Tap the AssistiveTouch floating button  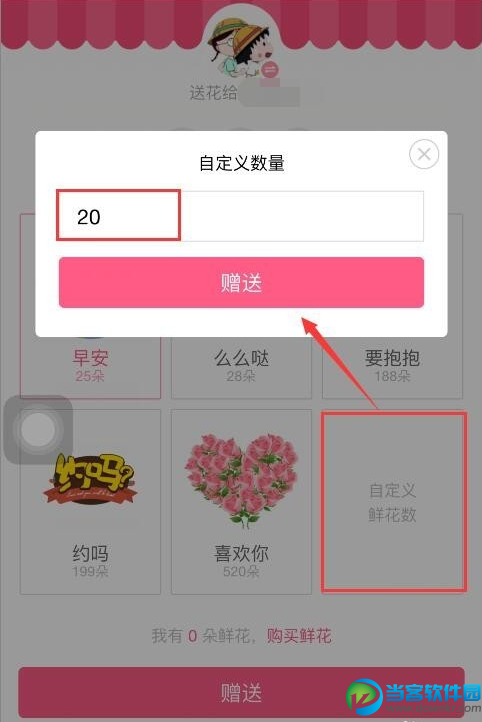(x=38, y=429)
